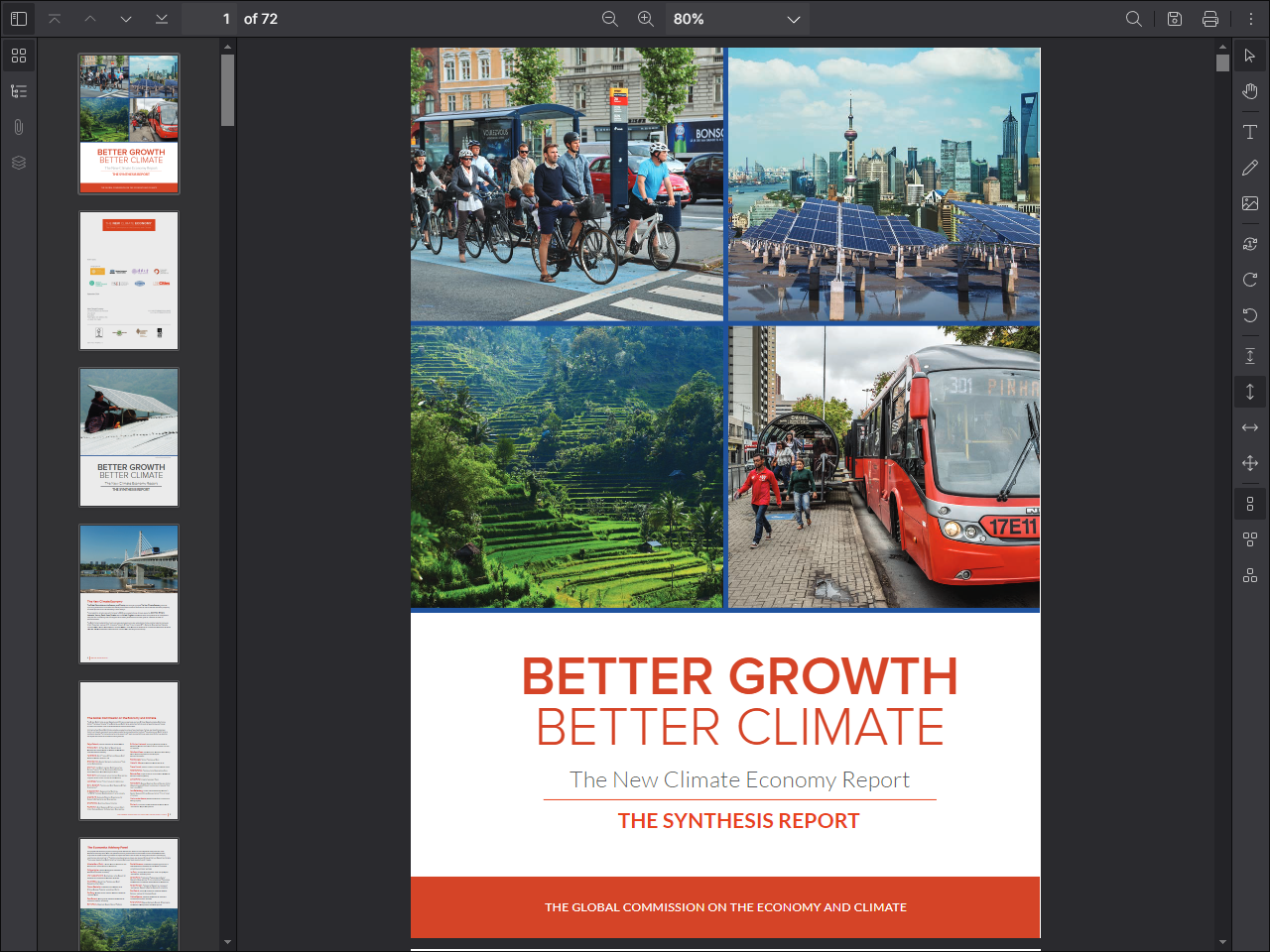Screen dimensions: 1270x952
Task: Click the document scroll-up arrow
Action: click(1222, 47)
